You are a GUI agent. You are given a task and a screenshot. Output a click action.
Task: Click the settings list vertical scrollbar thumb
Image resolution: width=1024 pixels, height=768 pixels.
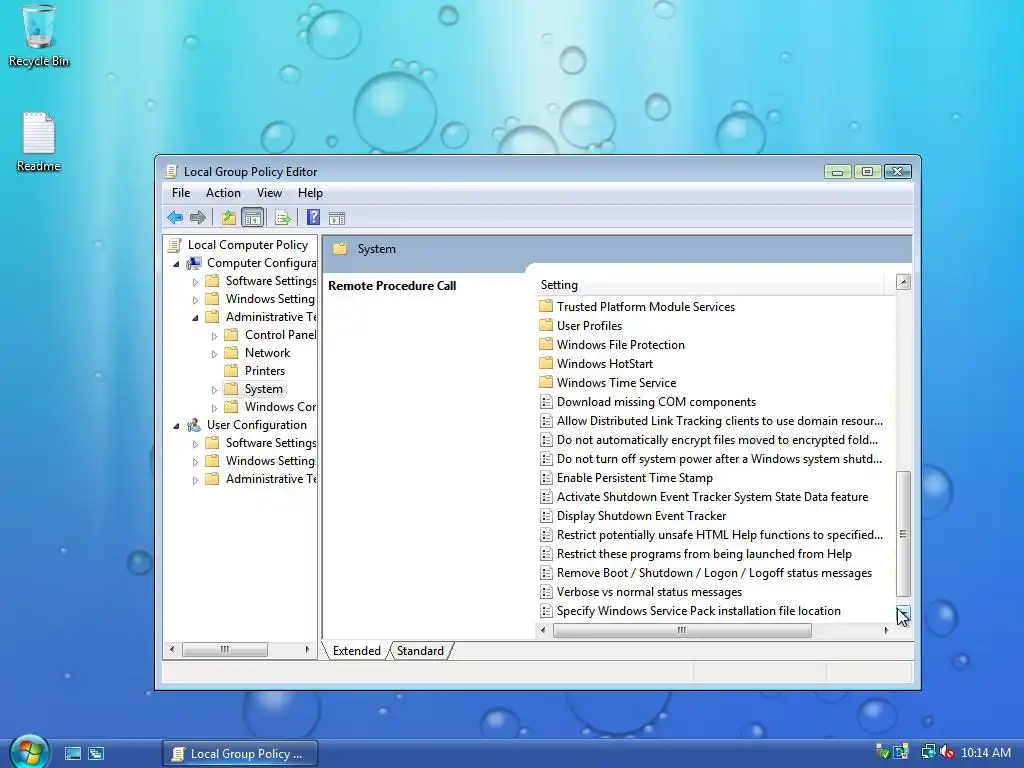pyautogui.click(x=903, y=534)
